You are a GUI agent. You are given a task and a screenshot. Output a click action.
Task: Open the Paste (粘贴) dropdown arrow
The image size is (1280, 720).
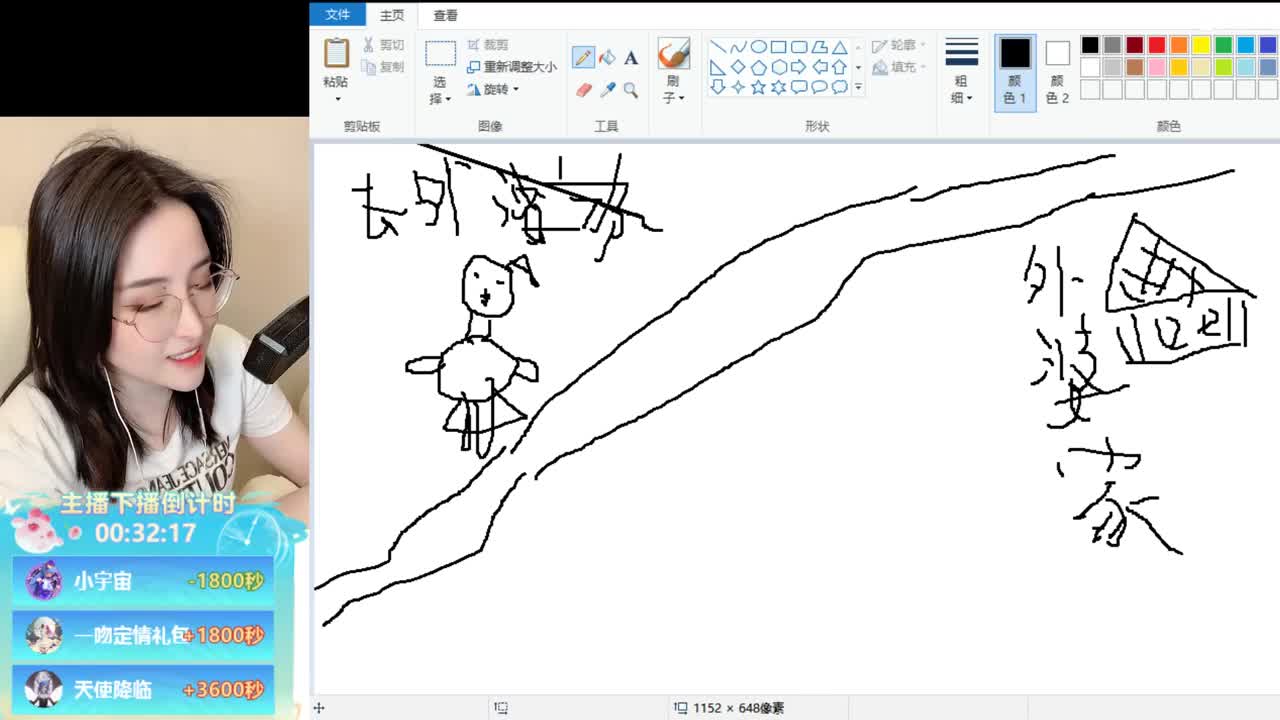click(x=337, y=99)
